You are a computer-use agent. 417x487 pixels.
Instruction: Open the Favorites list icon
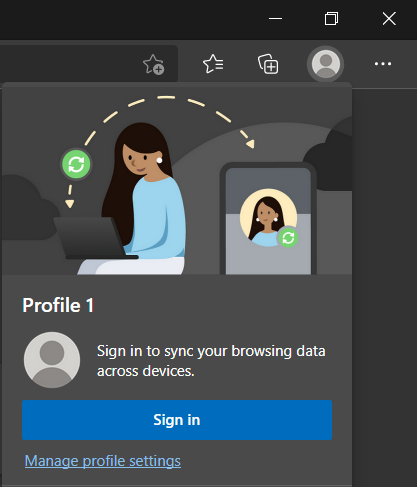pos(213,64)
